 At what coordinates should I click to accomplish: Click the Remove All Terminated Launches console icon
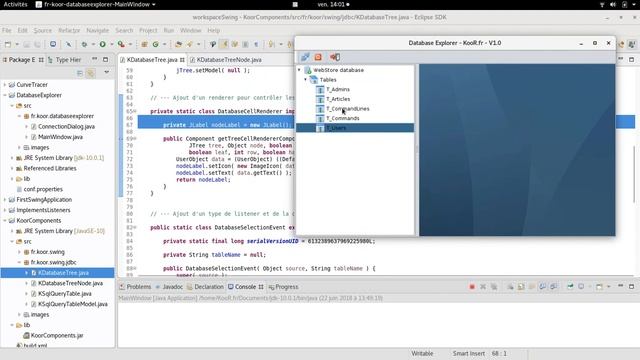pos(494,287)
